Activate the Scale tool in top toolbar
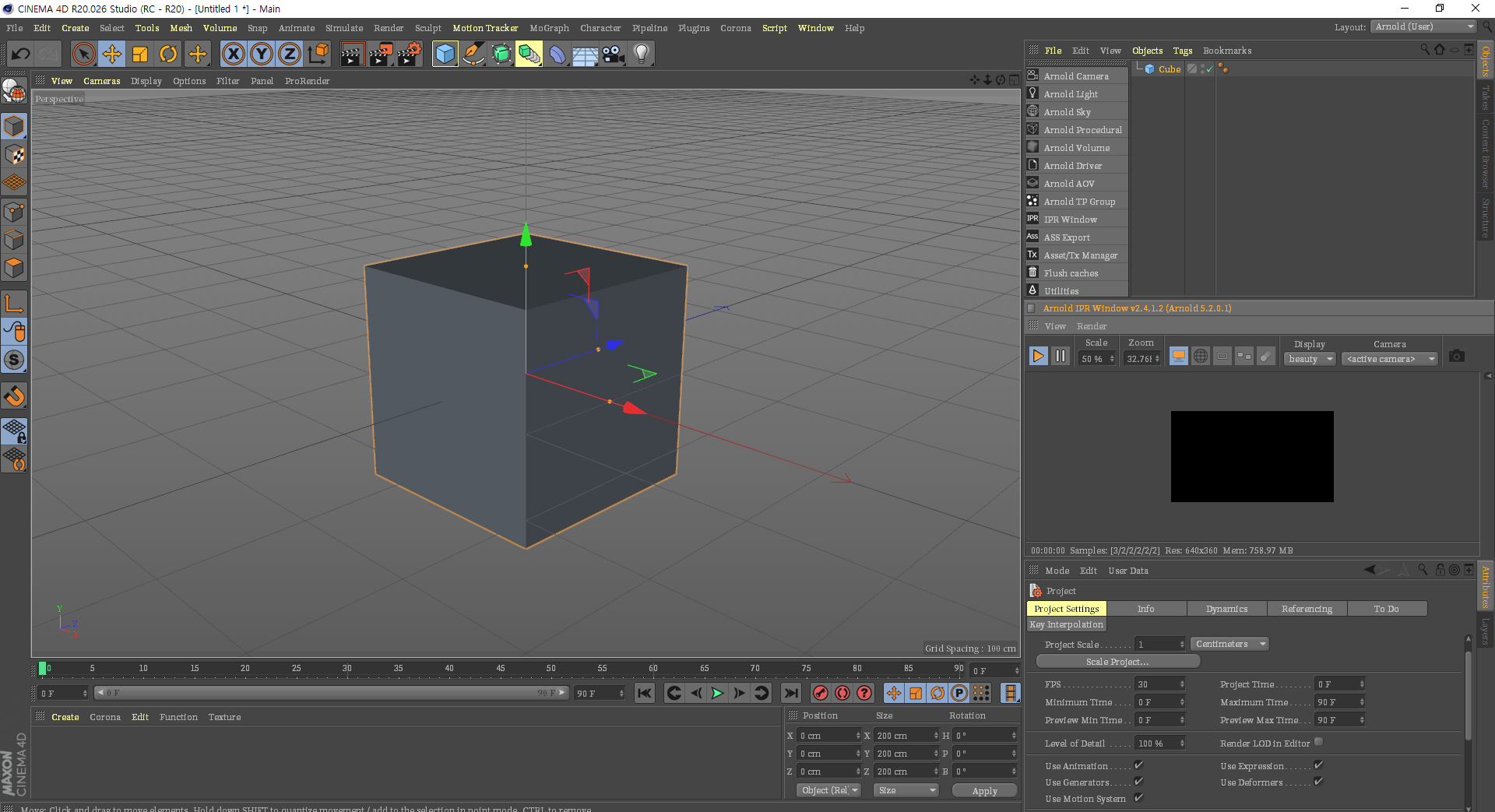 tap(140, 54)
